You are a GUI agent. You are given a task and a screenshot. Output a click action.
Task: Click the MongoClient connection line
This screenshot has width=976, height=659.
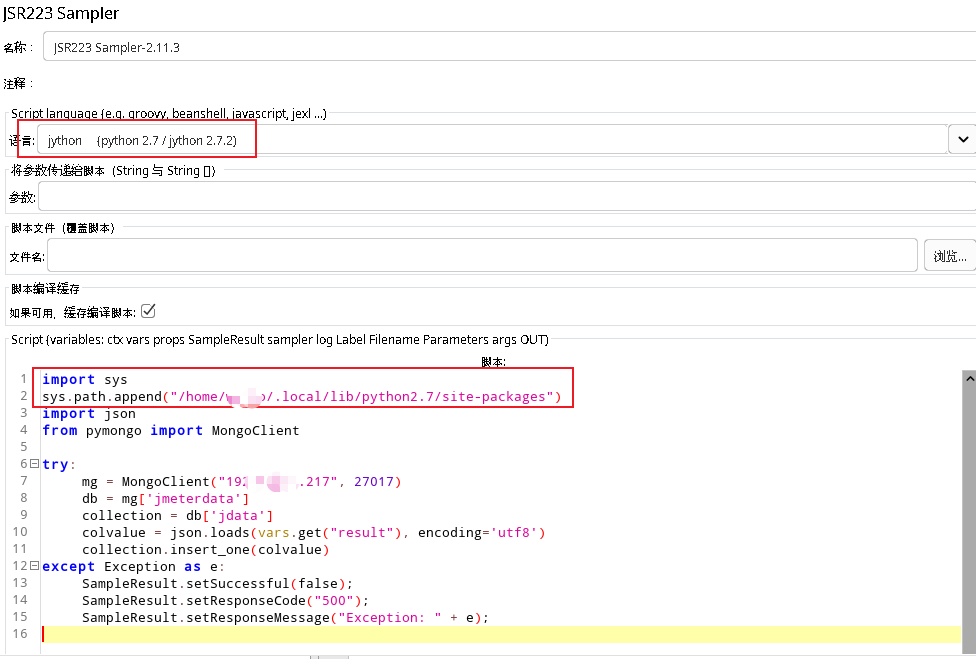[240, 481]
